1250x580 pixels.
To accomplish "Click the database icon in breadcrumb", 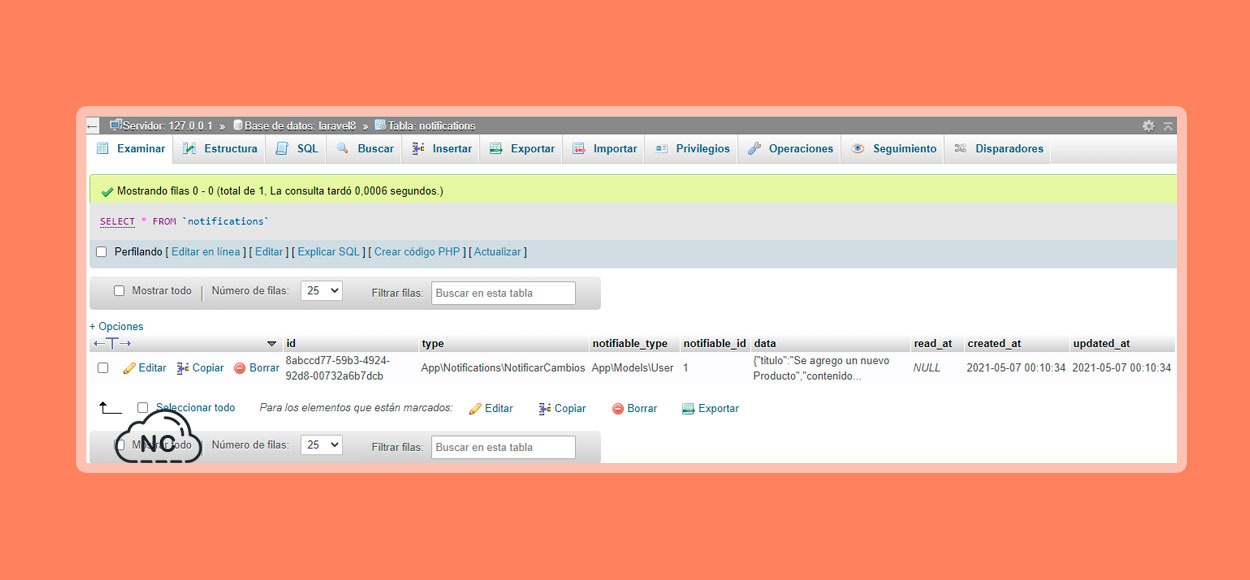I will pos(238,125).
